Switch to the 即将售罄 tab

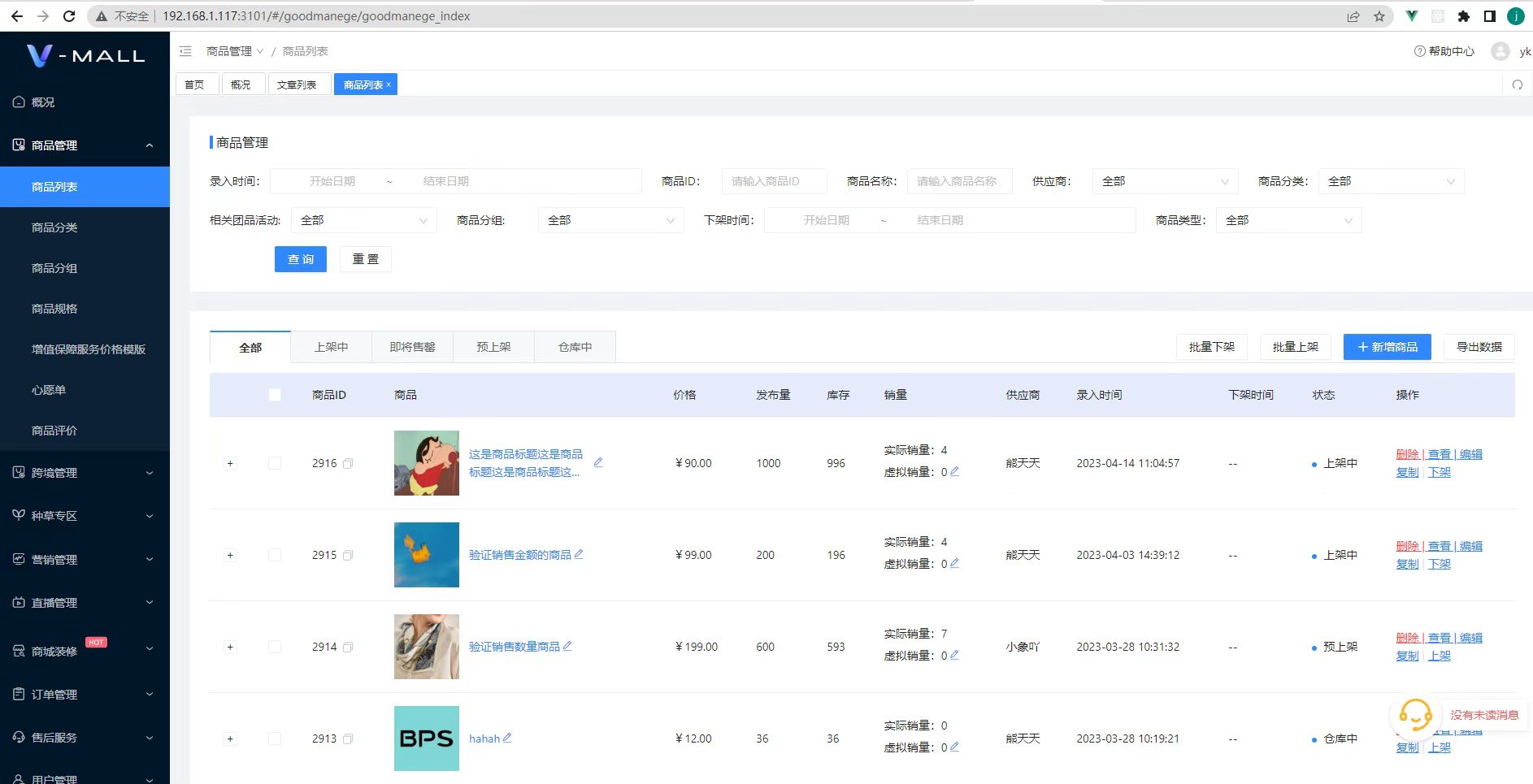pos(412,347)
